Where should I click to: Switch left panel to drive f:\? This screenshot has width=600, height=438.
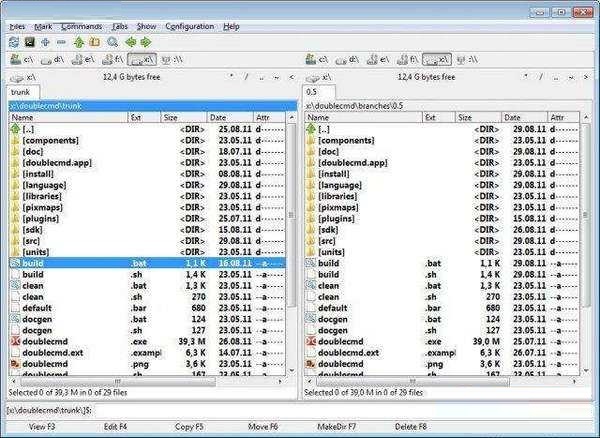coord(112,60)
